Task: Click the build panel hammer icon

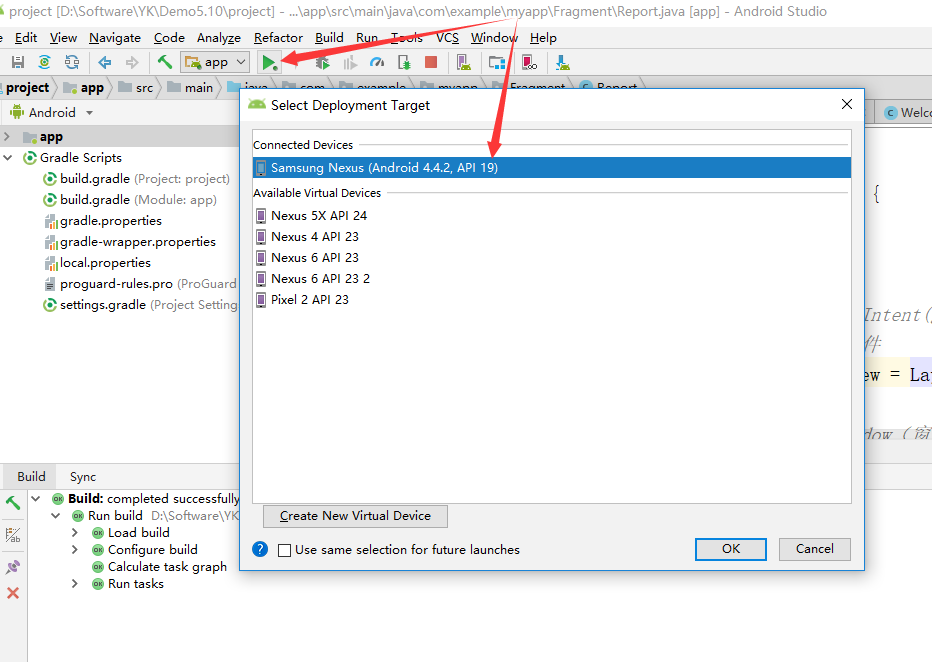Action: [x=13, y=503]
